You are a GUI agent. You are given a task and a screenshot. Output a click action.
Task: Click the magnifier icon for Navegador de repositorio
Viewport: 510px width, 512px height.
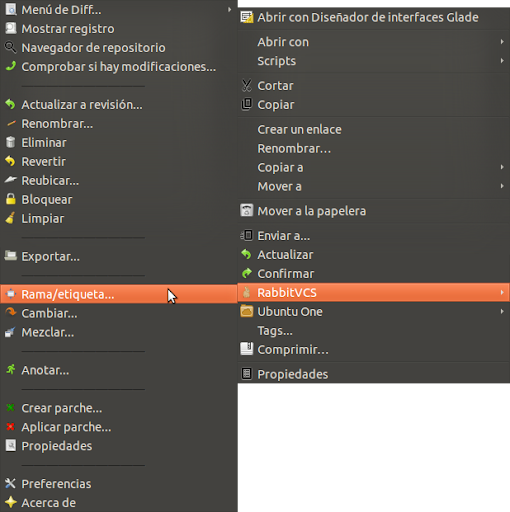[11, 47]
